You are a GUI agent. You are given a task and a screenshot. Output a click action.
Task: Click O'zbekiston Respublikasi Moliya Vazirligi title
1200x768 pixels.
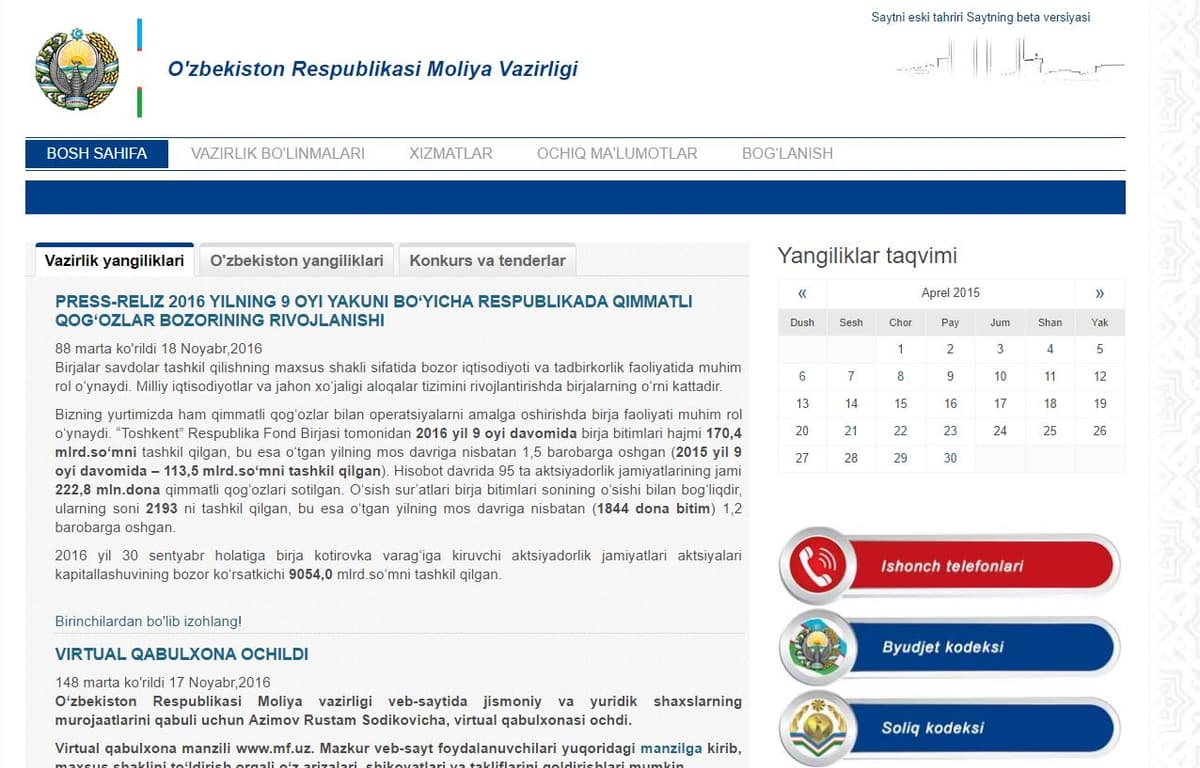tap(373, 69)
